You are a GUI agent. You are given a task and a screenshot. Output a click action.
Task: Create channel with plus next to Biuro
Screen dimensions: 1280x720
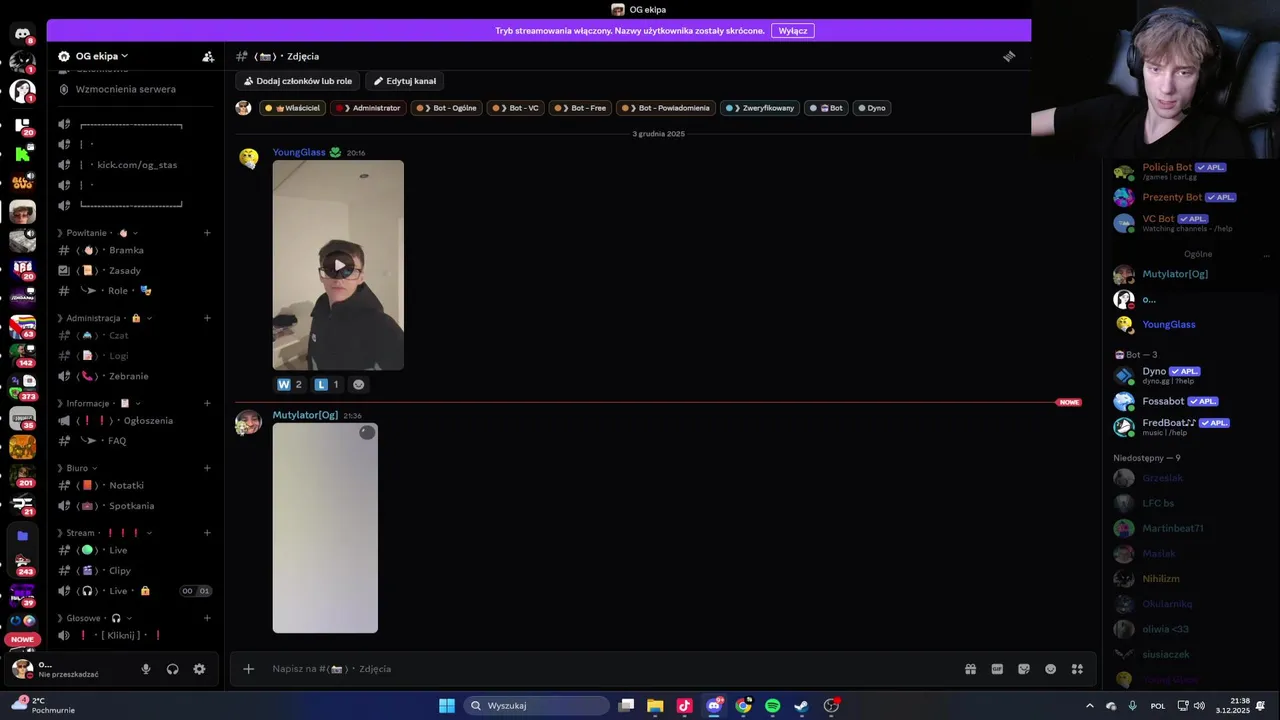click(x=207, y=468)
